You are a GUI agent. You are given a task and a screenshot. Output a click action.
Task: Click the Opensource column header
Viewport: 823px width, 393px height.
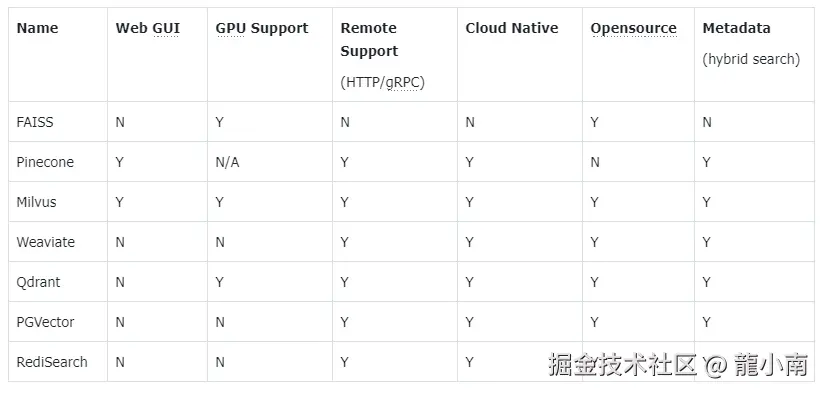(x=634, y=28)
